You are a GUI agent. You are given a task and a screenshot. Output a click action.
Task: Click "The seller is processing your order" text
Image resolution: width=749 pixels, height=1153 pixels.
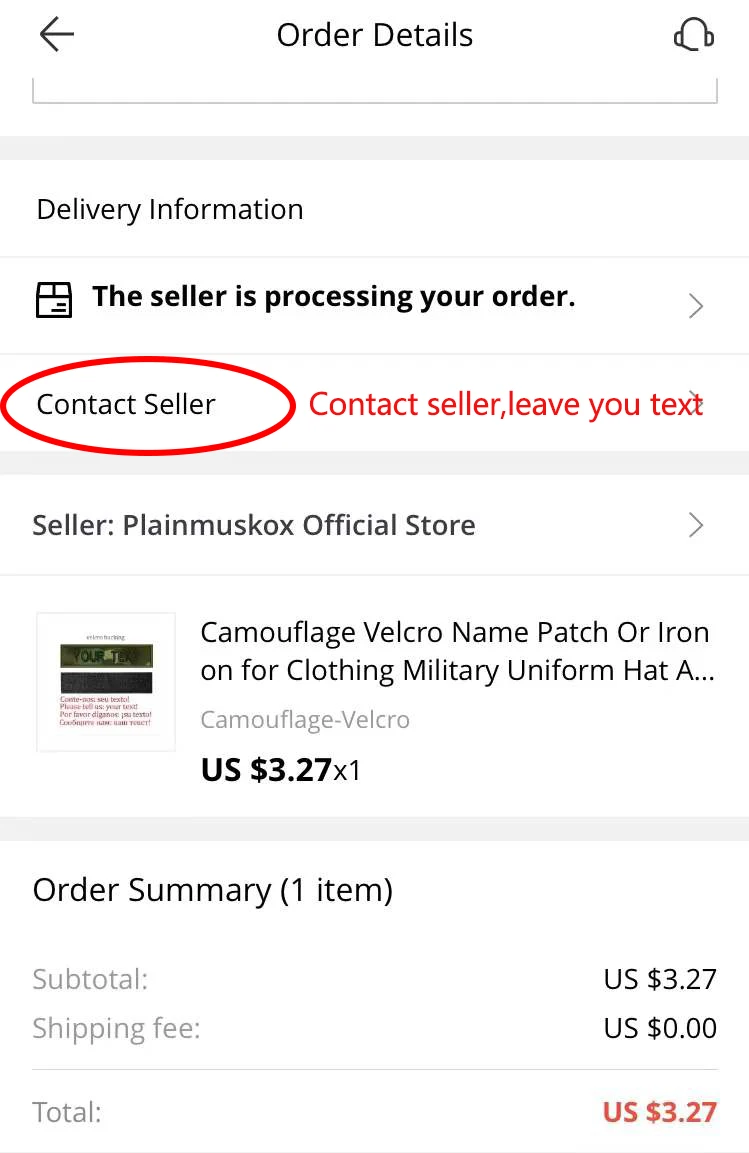[x=333, y=297]
